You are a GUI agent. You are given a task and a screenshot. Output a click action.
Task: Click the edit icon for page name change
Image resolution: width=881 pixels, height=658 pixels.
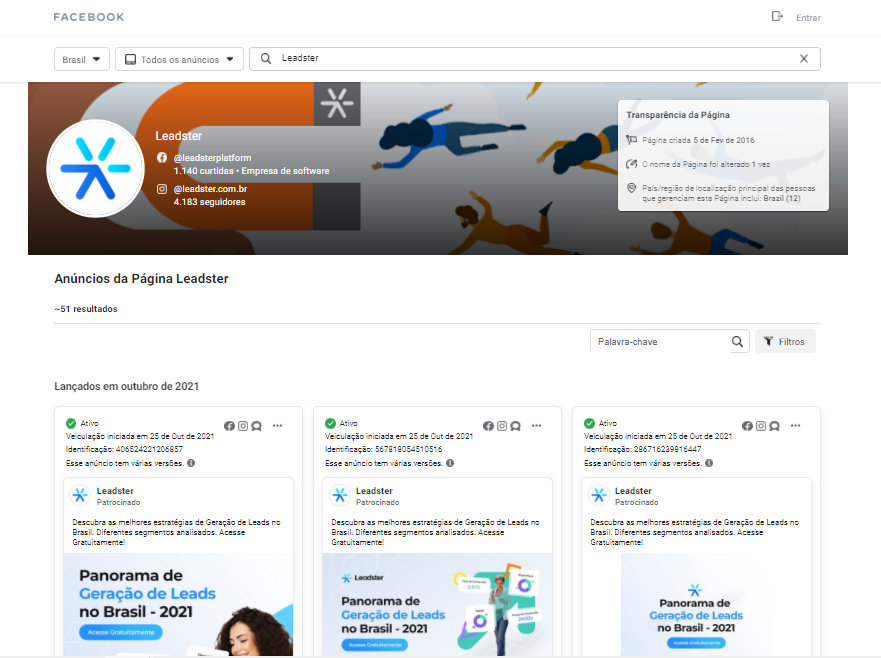coord(632,164)
